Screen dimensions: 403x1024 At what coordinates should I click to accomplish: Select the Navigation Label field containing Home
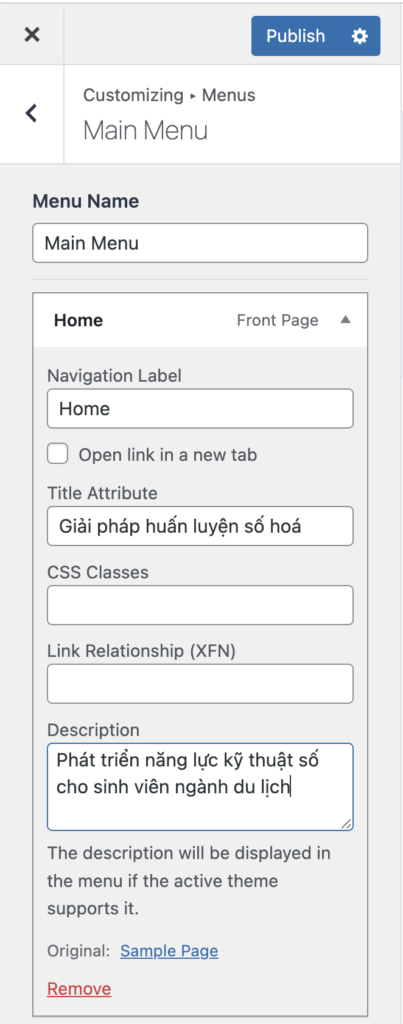pos(200,409)
